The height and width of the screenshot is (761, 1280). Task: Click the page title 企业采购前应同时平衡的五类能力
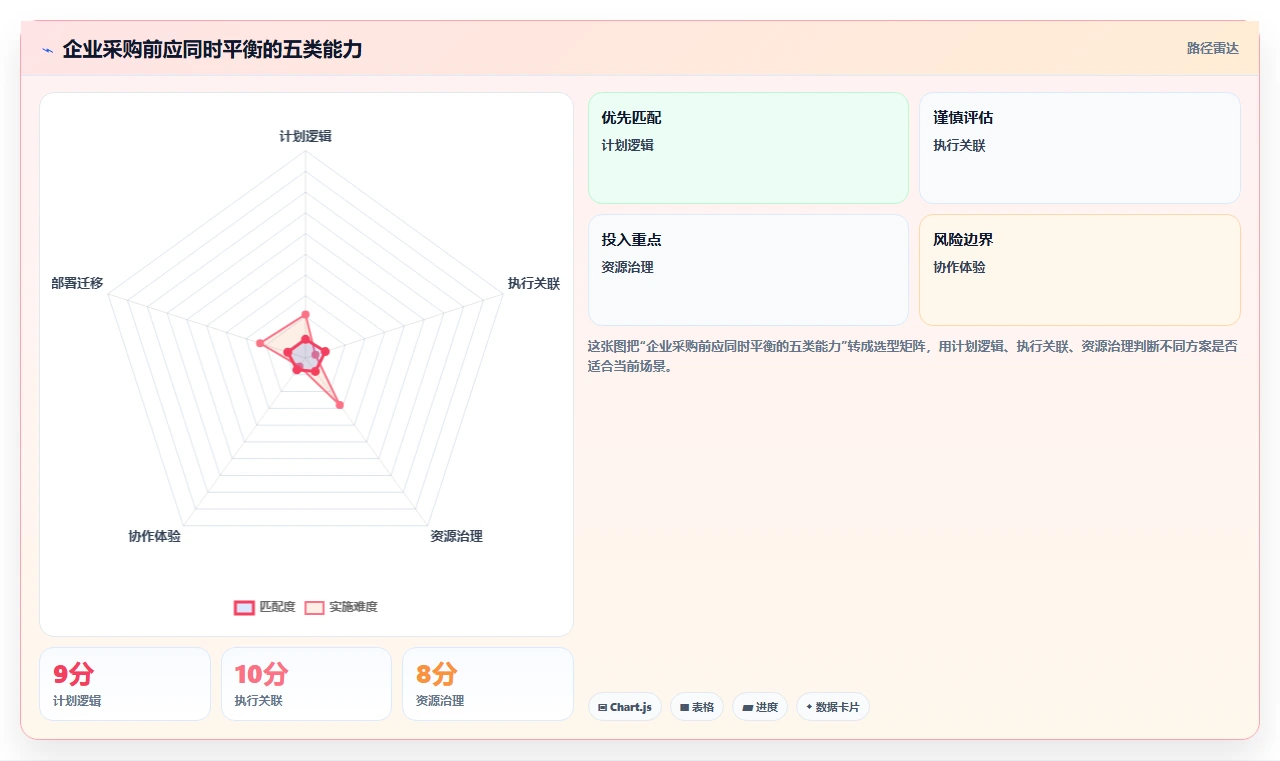point(212,49)
